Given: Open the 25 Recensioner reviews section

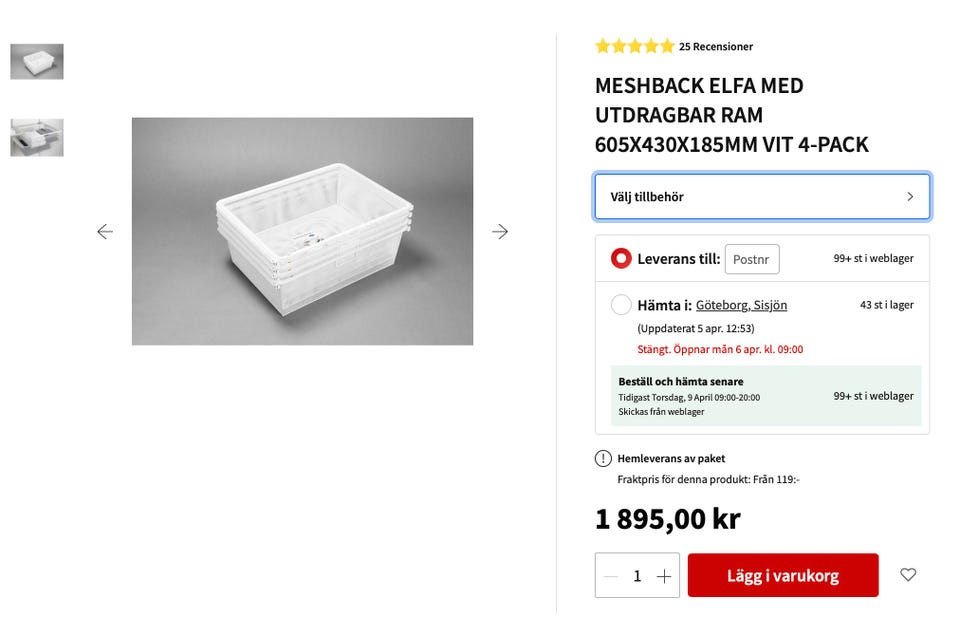Looking at the screenshot, I should point(716,46).
